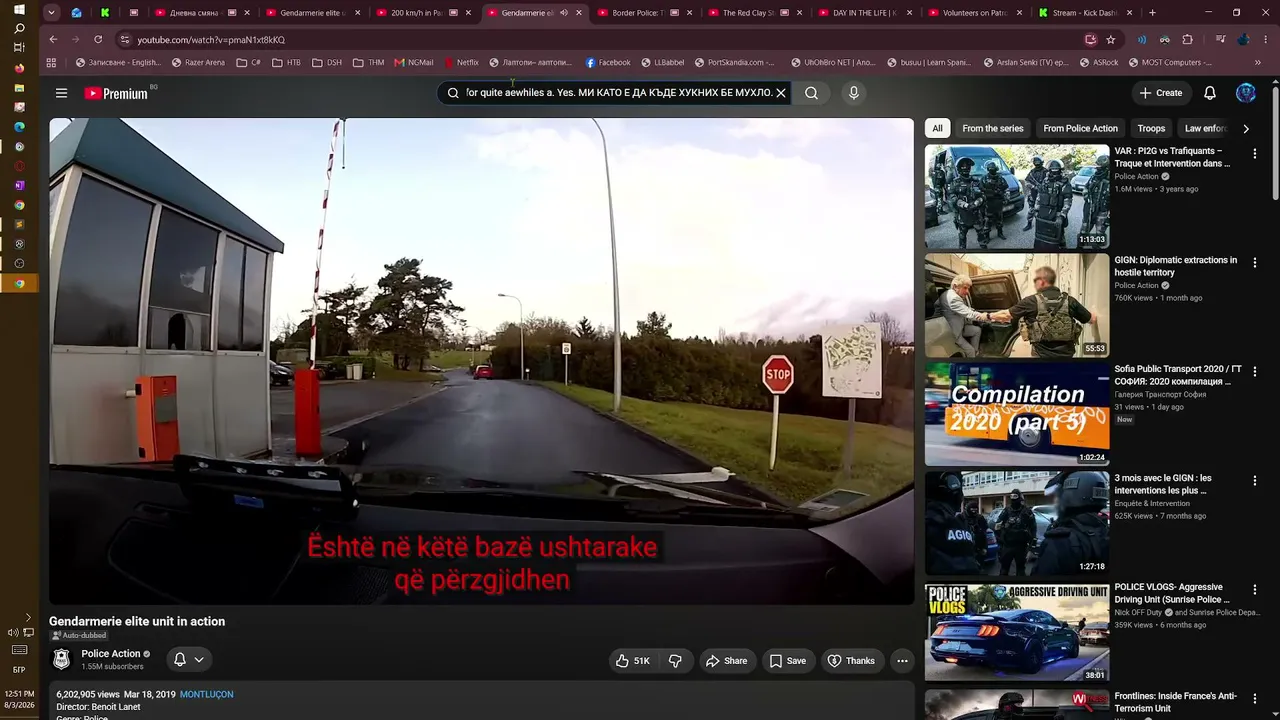Switch to The Red Clay tab

point(756,13)
